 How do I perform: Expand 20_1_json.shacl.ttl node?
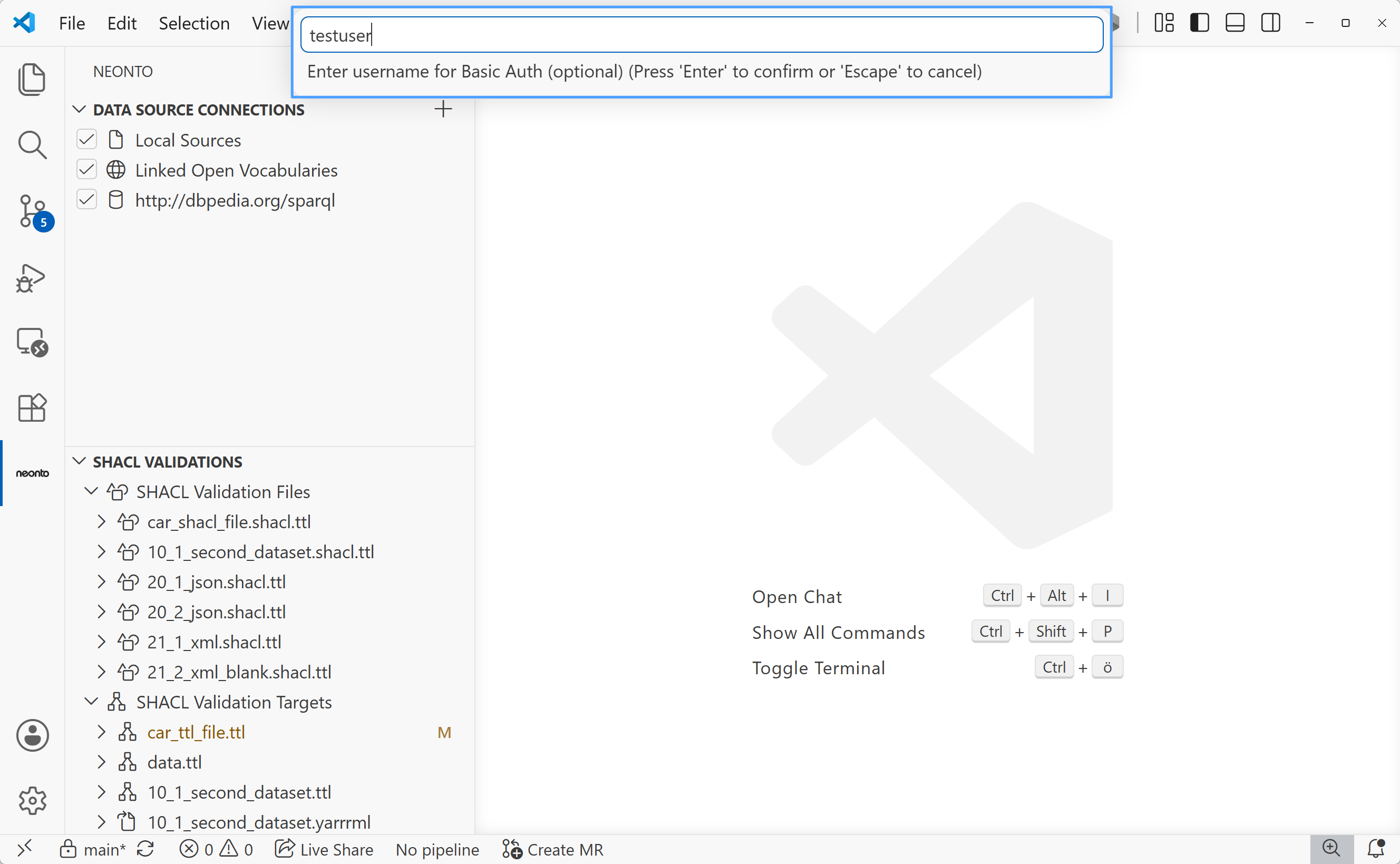pos(102,582)
